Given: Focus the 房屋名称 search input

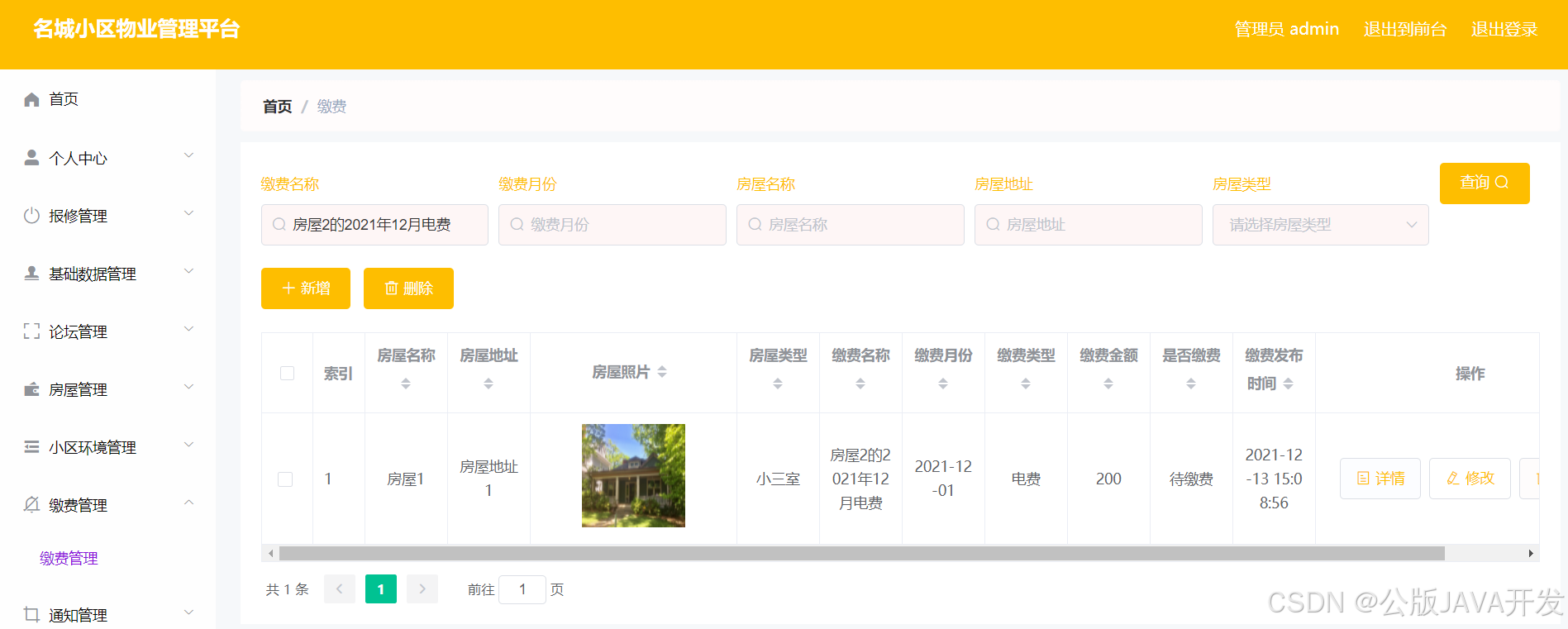Looking at the screenshot, I should pos(851,225).
